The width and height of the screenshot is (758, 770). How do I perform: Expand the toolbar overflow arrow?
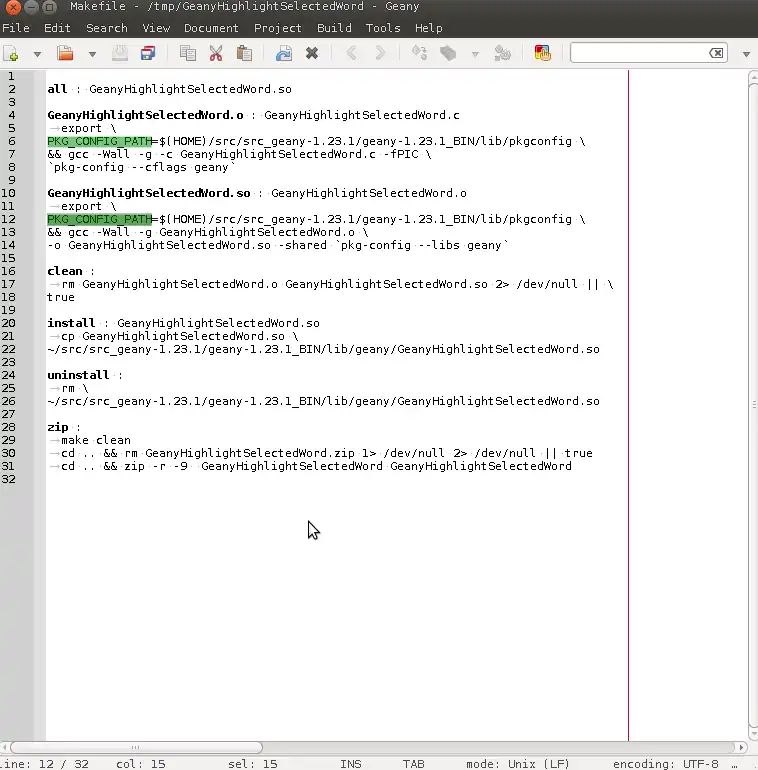coord(746,54)
